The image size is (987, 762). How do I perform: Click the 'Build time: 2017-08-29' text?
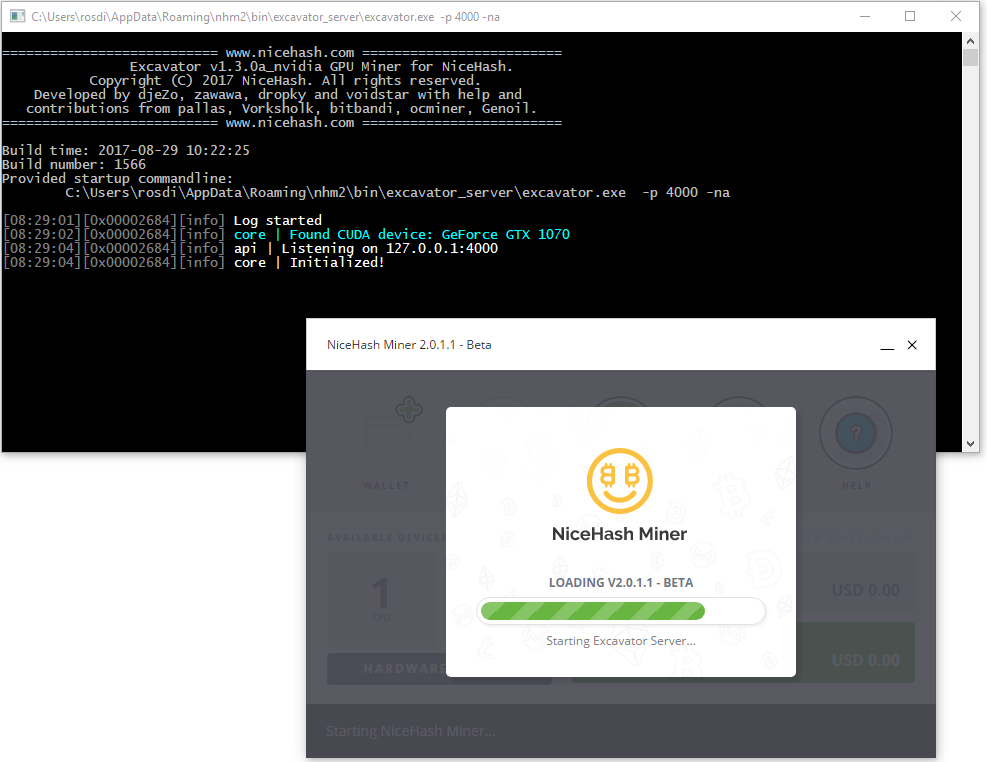[126, 150]
